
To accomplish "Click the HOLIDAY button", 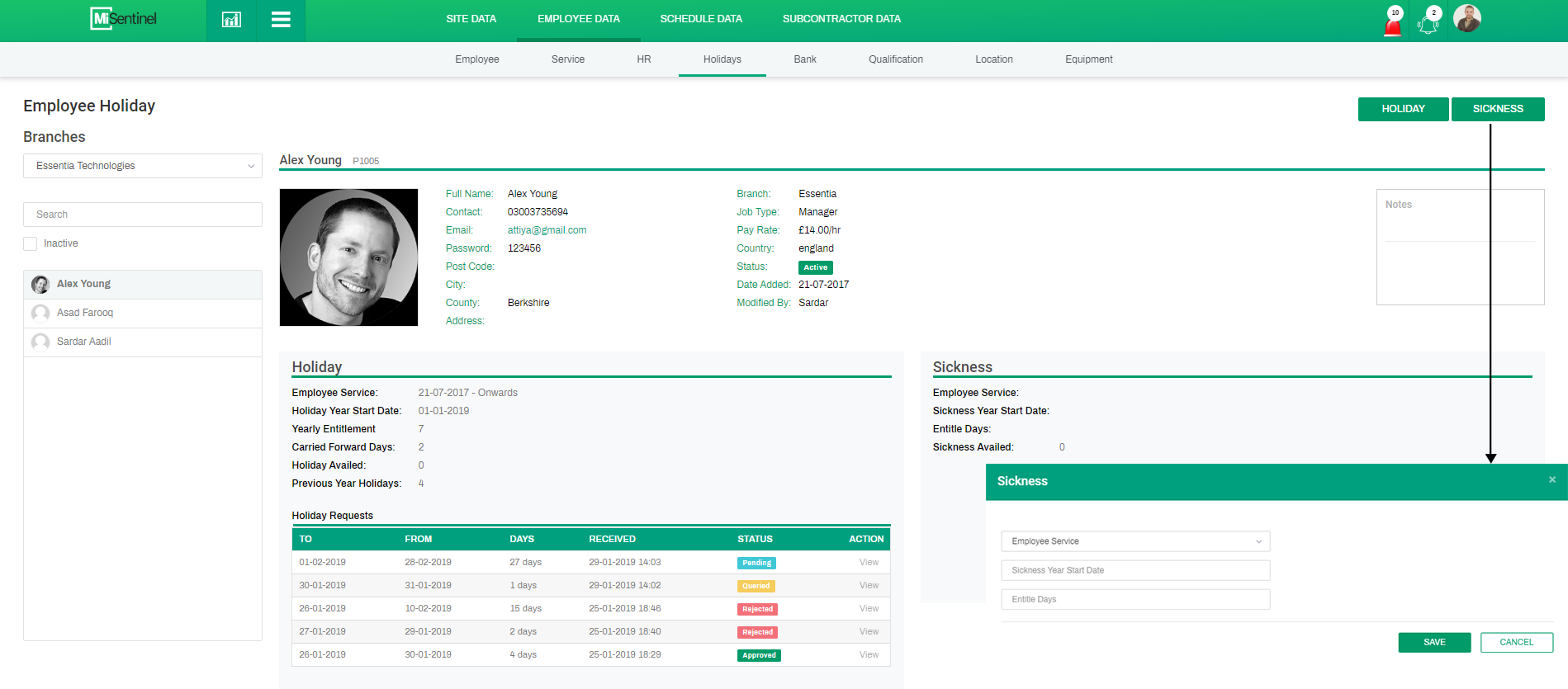I will pyautogui.click(x=1403, y=109).
